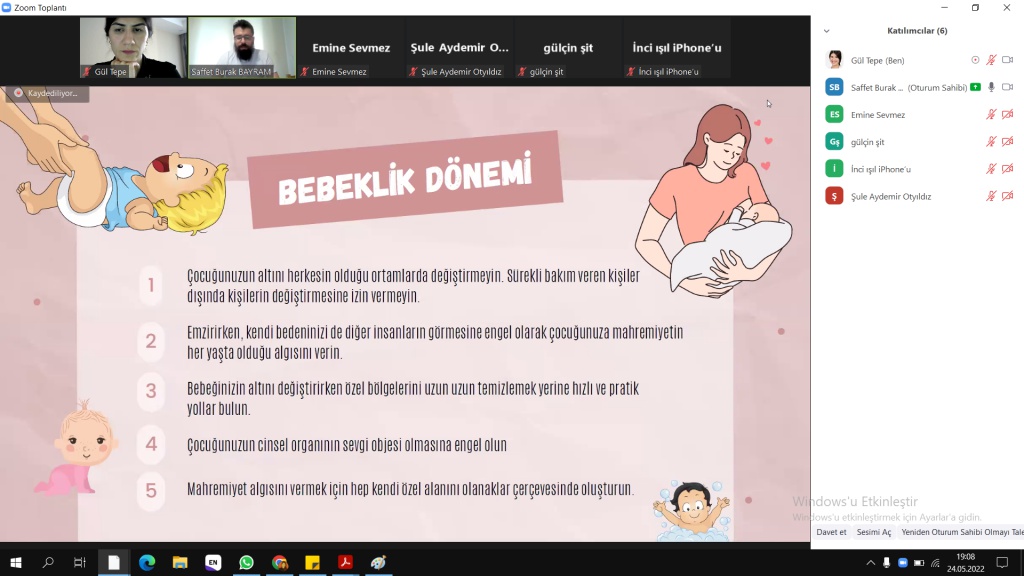Image resolution: width=1024 pixels, height=576 pixels.
Task: Select the Emine Sevmez participant tile
Action: click(351, 48)
